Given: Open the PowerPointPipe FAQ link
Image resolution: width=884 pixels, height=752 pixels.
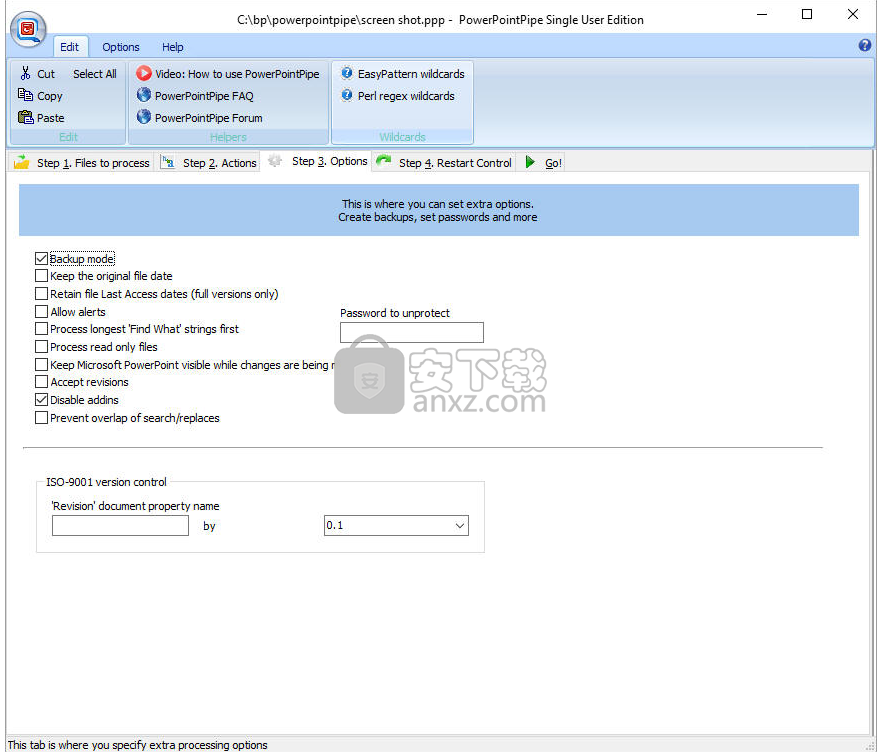Looking at the screenshot, I should tap(204, 96).
